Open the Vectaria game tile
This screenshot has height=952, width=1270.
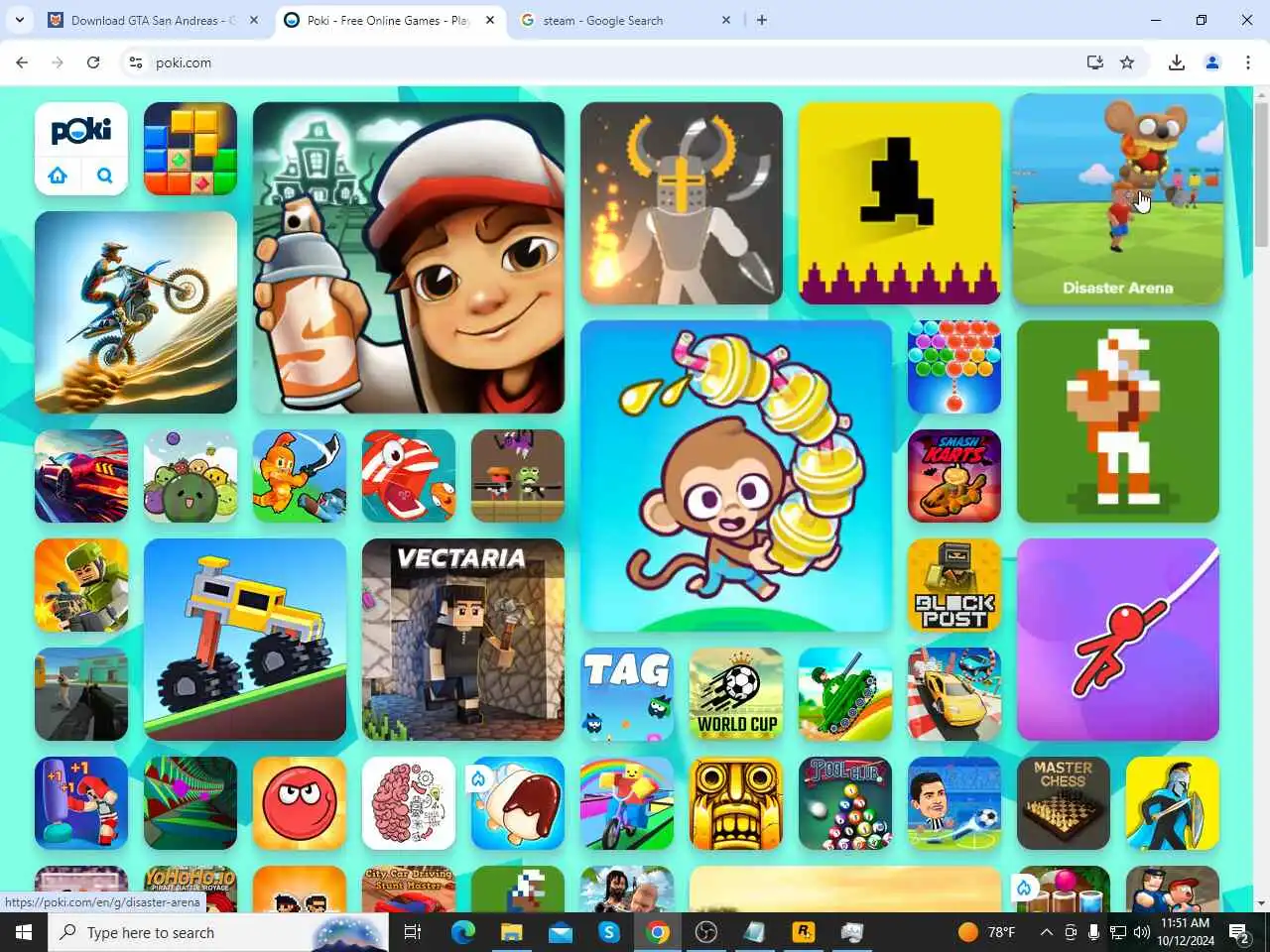tap(463, 640)
